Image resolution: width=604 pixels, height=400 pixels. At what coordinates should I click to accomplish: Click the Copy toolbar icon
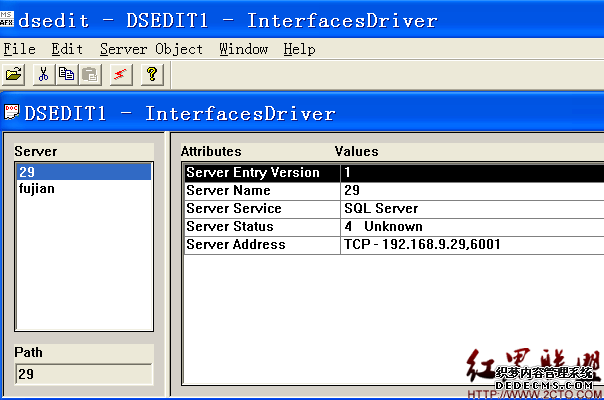66,74
